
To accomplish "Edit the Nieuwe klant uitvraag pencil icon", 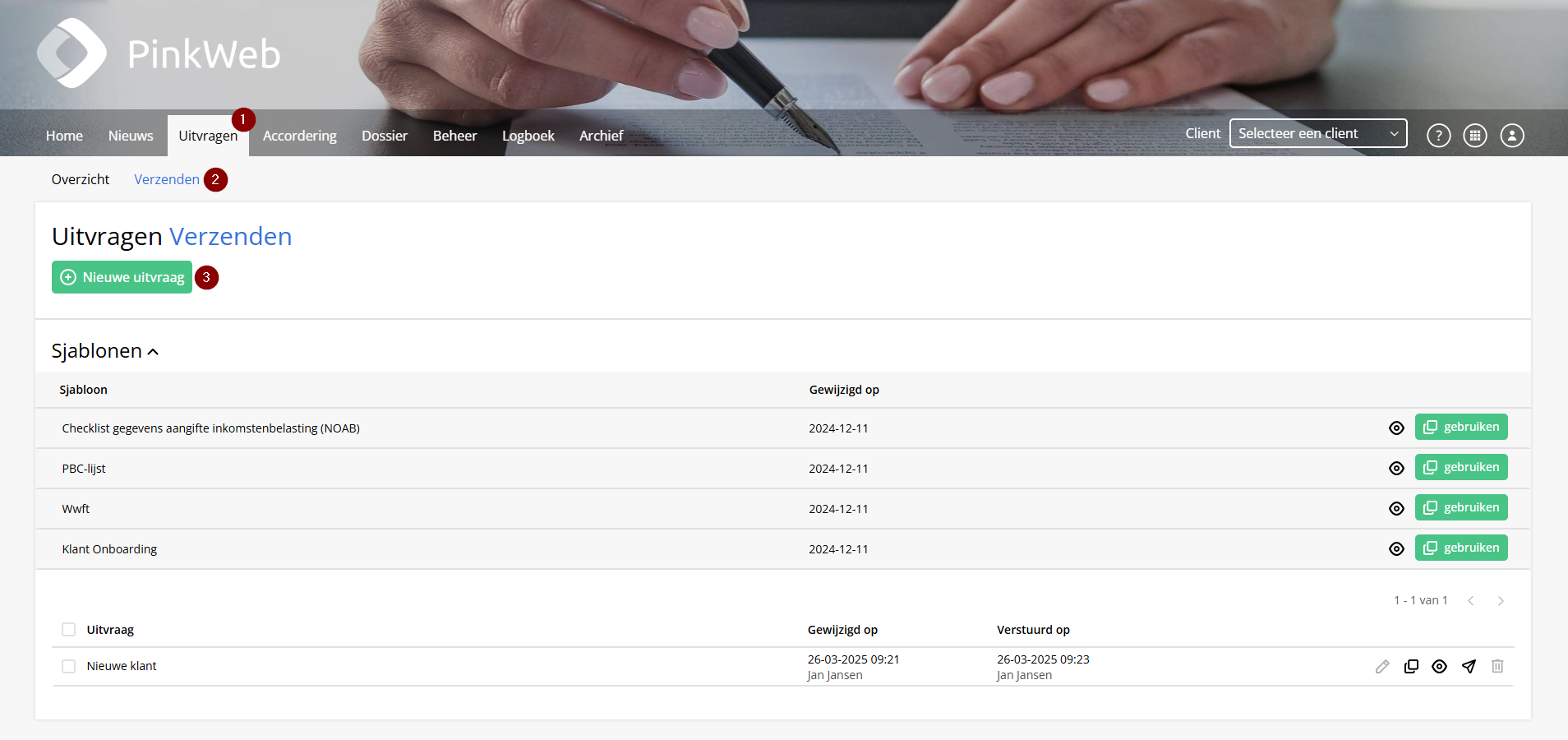I will 1382,666.
